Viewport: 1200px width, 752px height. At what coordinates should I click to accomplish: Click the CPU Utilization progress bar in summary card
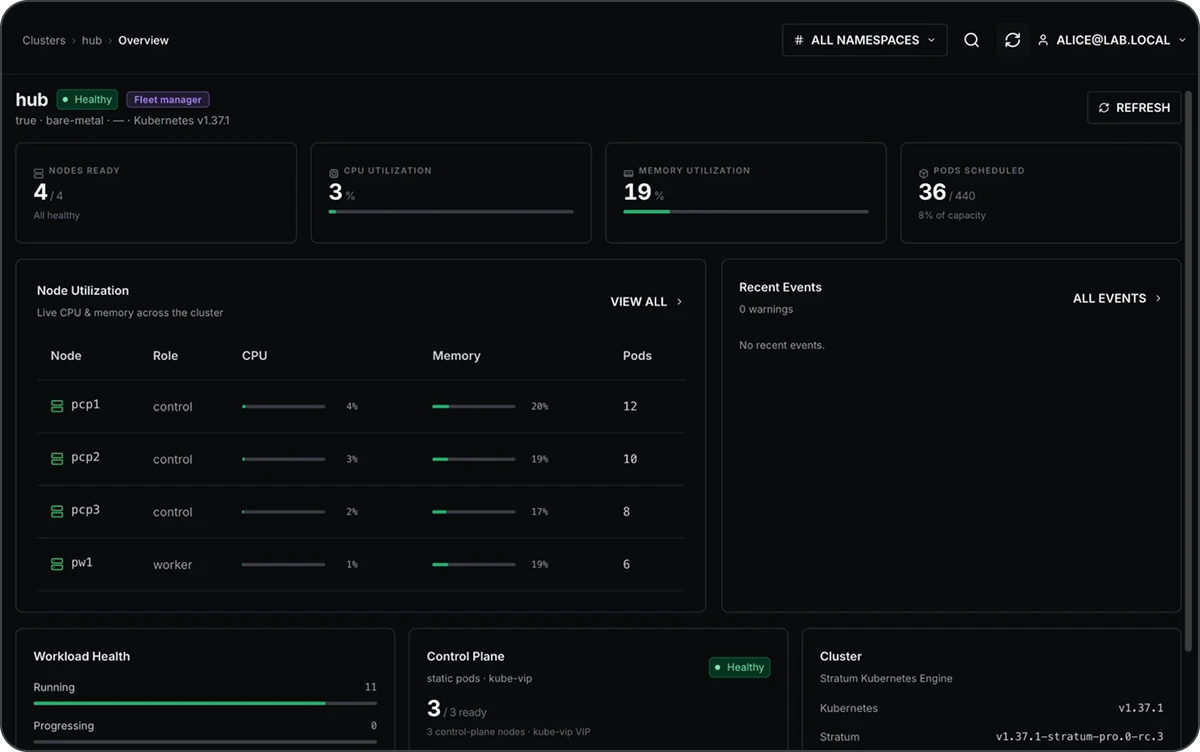tap(451, 211)
